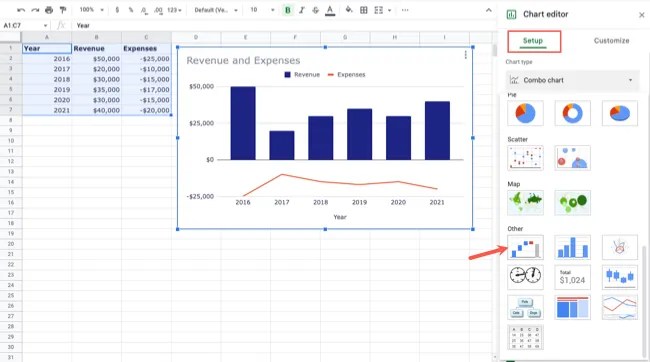Screen dimensions: 650x362
Task: Open the 123 number format dropdown
Action: click(x=175, y=10)
